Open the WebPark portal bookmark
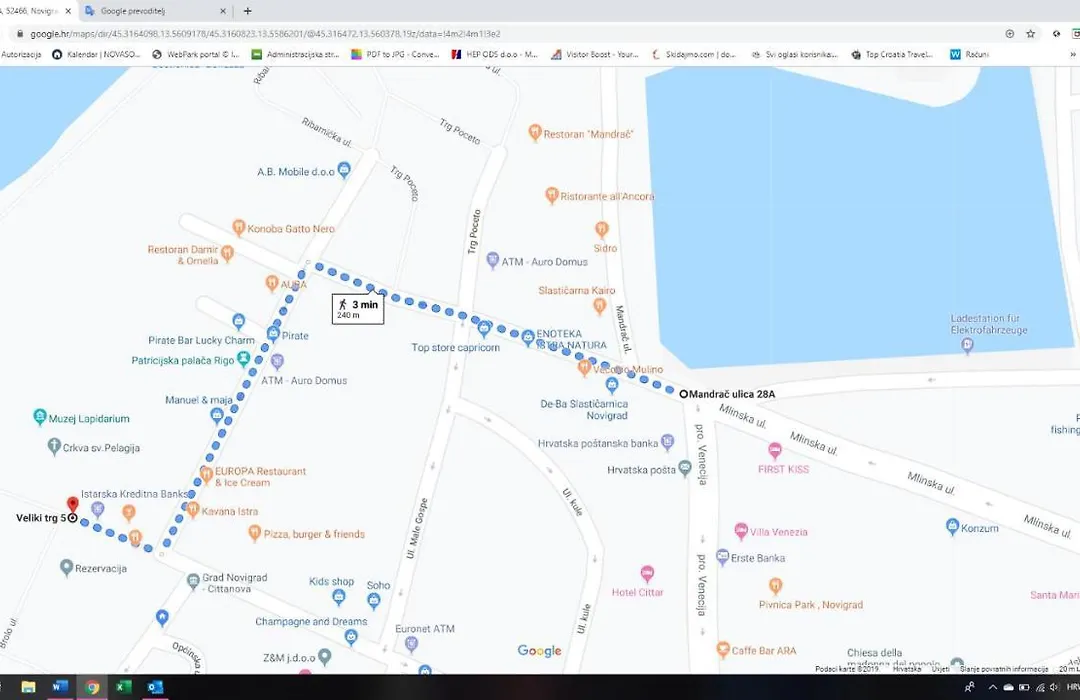 click(x=196, y=54)
